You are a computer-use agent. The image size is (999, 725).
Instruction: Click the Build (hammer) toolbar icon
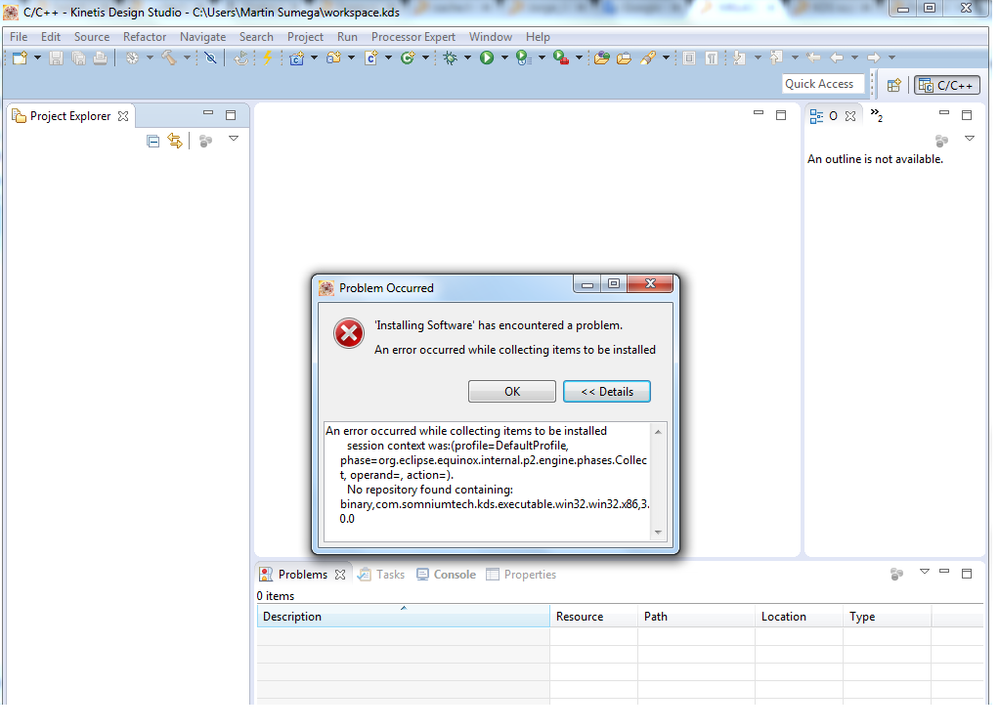click(x=169, y=58)
